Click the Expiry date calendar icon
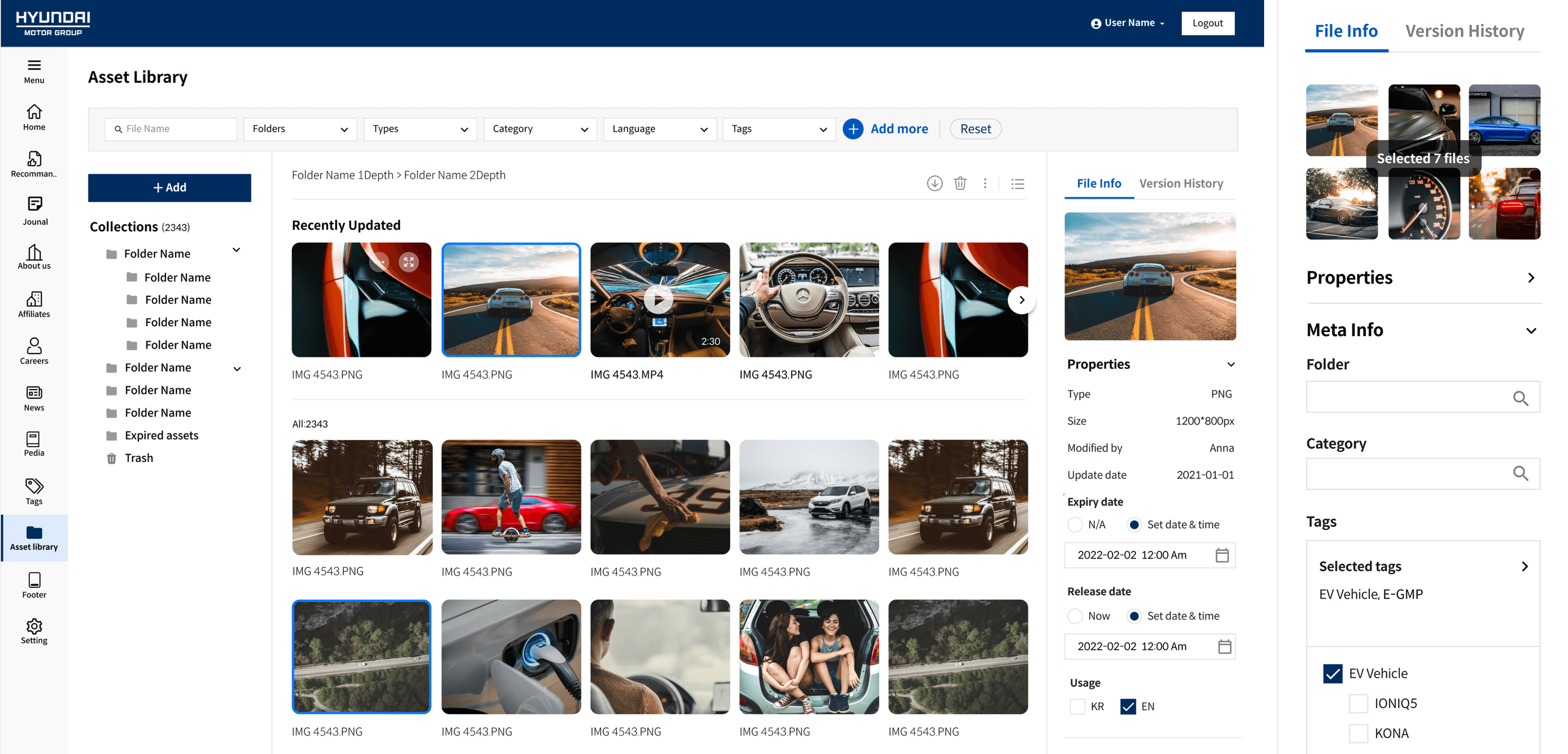Screen dimensions: 1568x754 click(1222, 555)
